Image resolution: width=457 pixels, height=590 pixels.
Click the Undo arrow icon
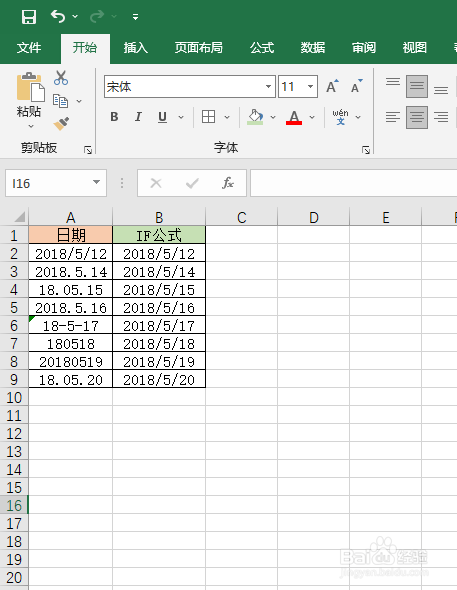[58, 17]
